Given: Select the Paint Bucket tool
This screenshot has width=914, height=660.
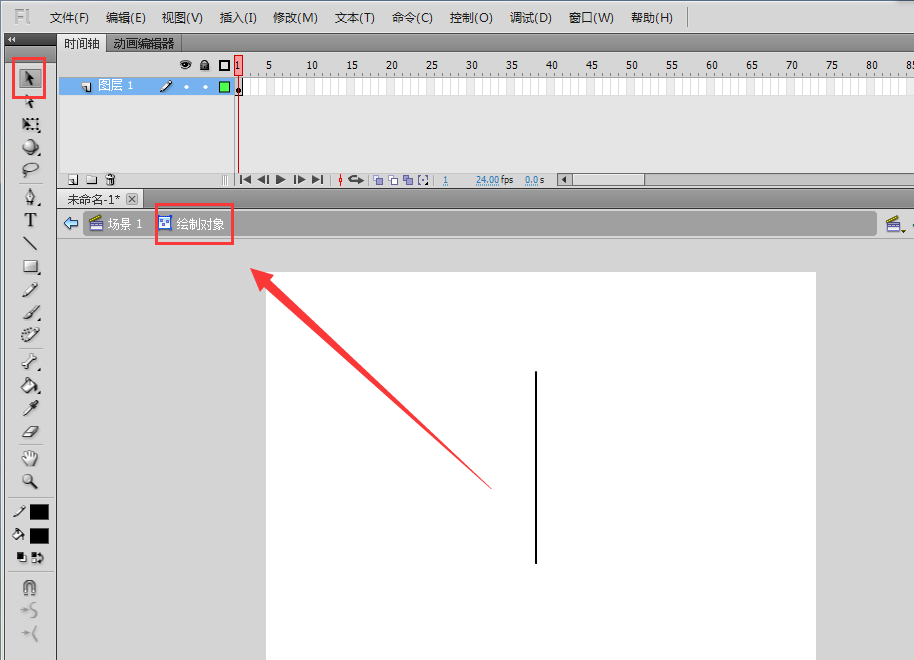Looking at the screenshot, I should tap(30, 385).
